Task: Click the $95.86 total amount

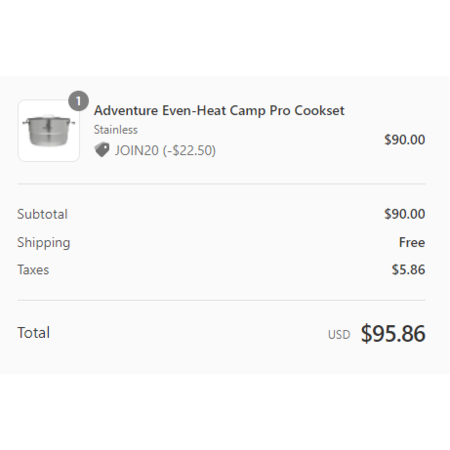Action: (x=393, y=333)
